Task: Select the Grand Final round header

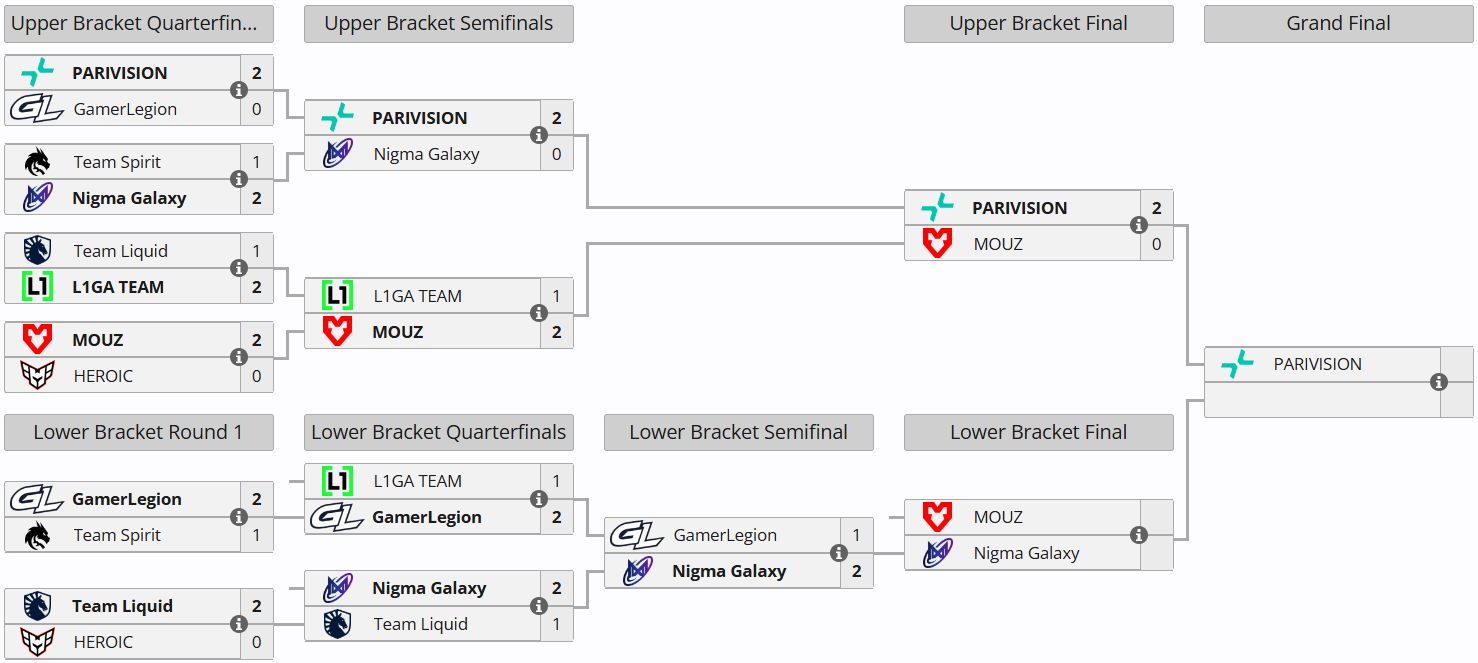Action: (1338, 24)
